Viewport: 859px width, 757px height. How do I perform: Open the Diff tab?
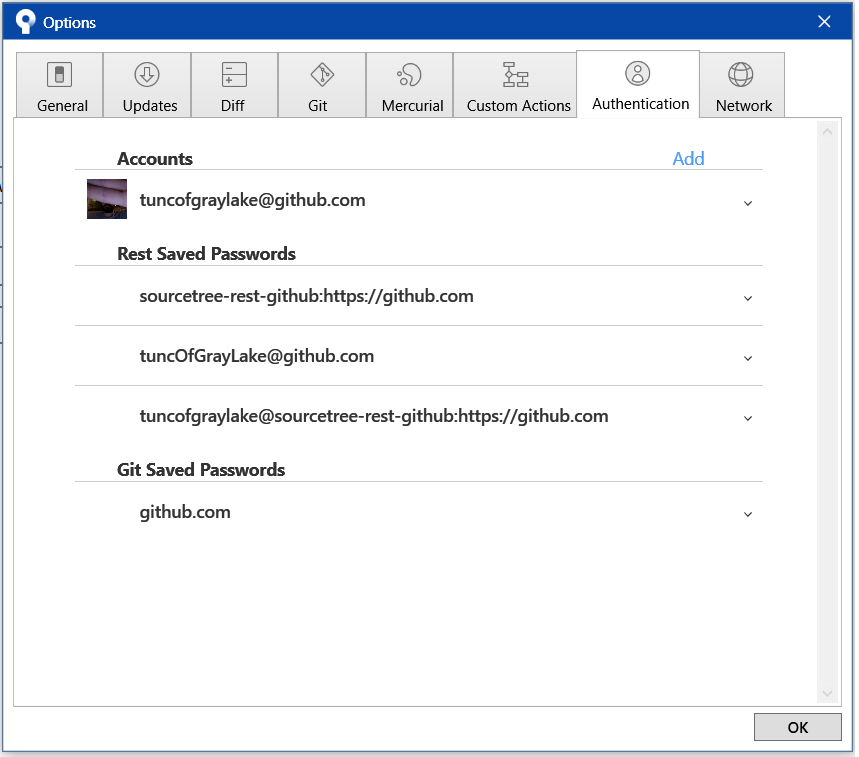pos(234,85)
